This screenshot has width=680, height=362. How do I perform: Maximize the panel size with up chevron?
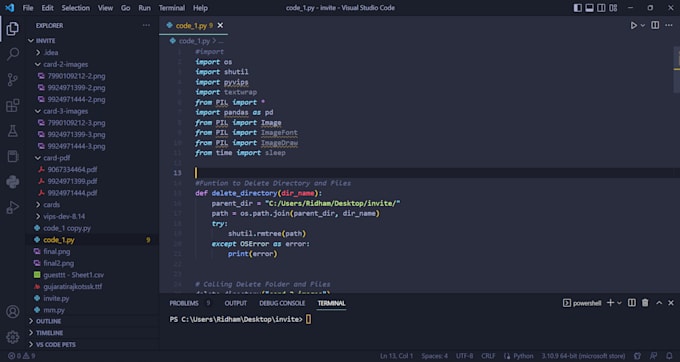[x=659, y=303]
